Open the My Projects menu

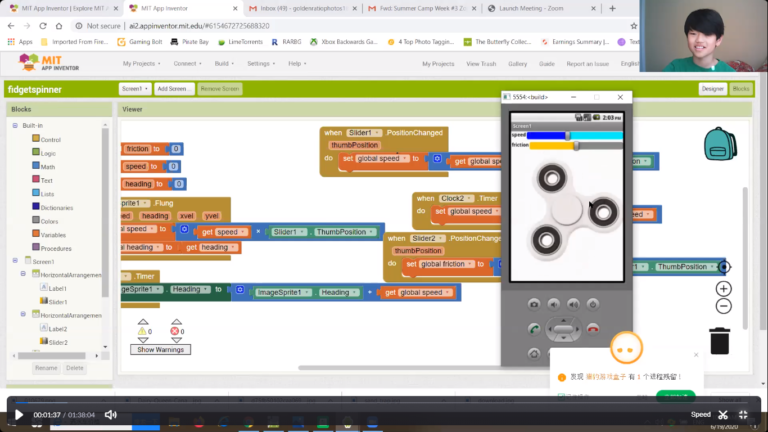pos(141,64)
